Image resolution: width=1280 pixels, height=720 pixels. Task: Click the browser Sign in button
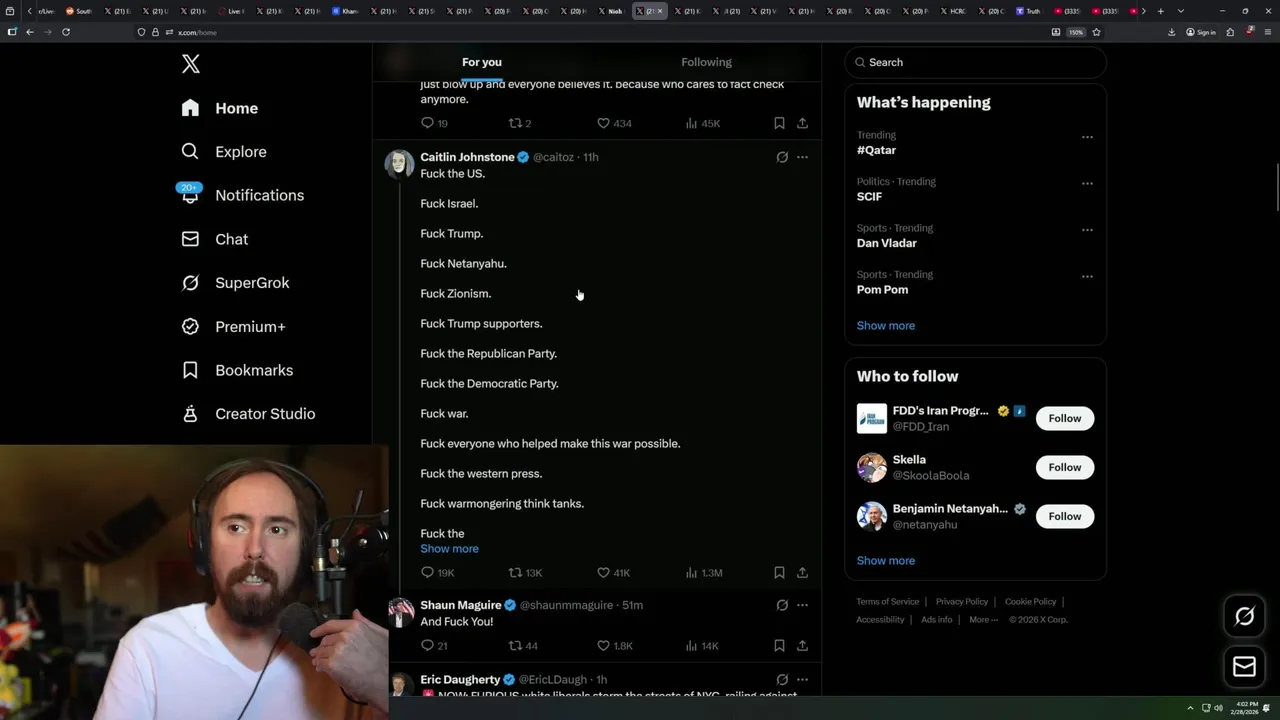[x=1201, y=32]
